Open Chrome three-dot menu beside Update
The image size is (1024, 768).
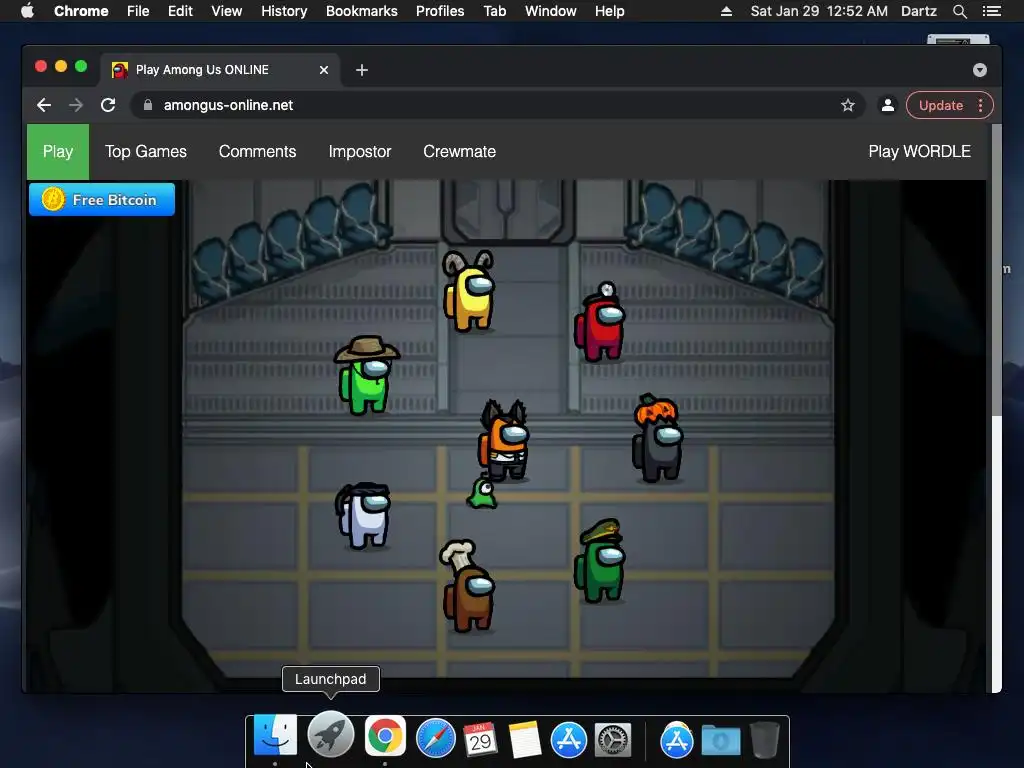980,105
